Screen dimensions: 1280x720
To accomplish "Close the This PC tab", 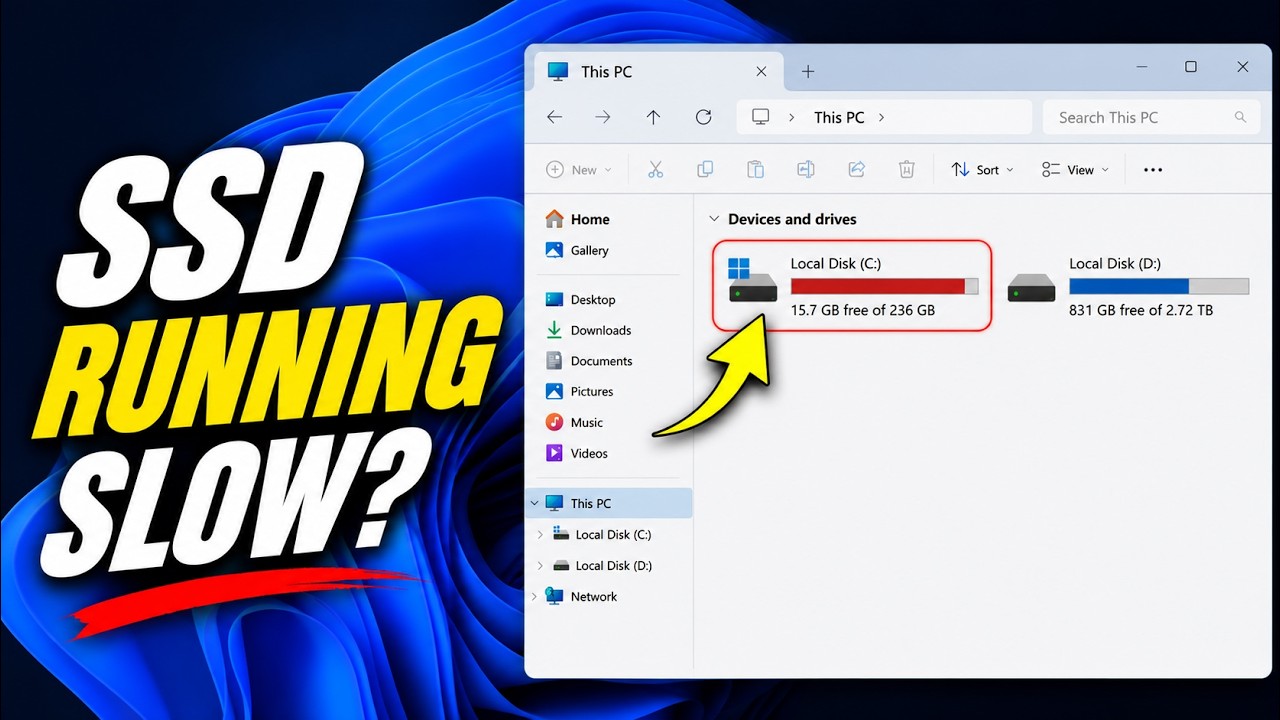I will 761,72.
